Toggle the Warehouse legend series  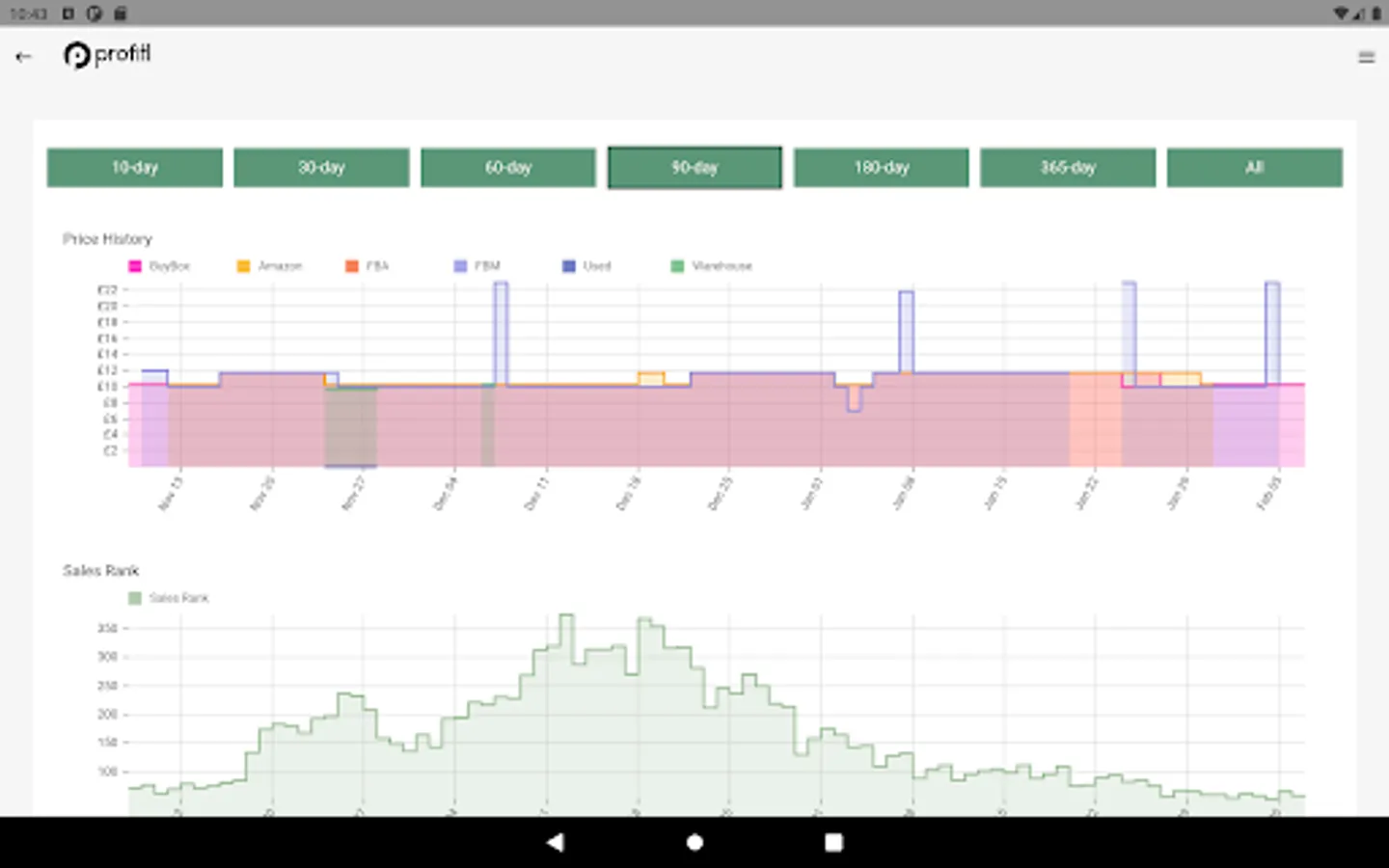pyautogui.click(x=712, y=266)
